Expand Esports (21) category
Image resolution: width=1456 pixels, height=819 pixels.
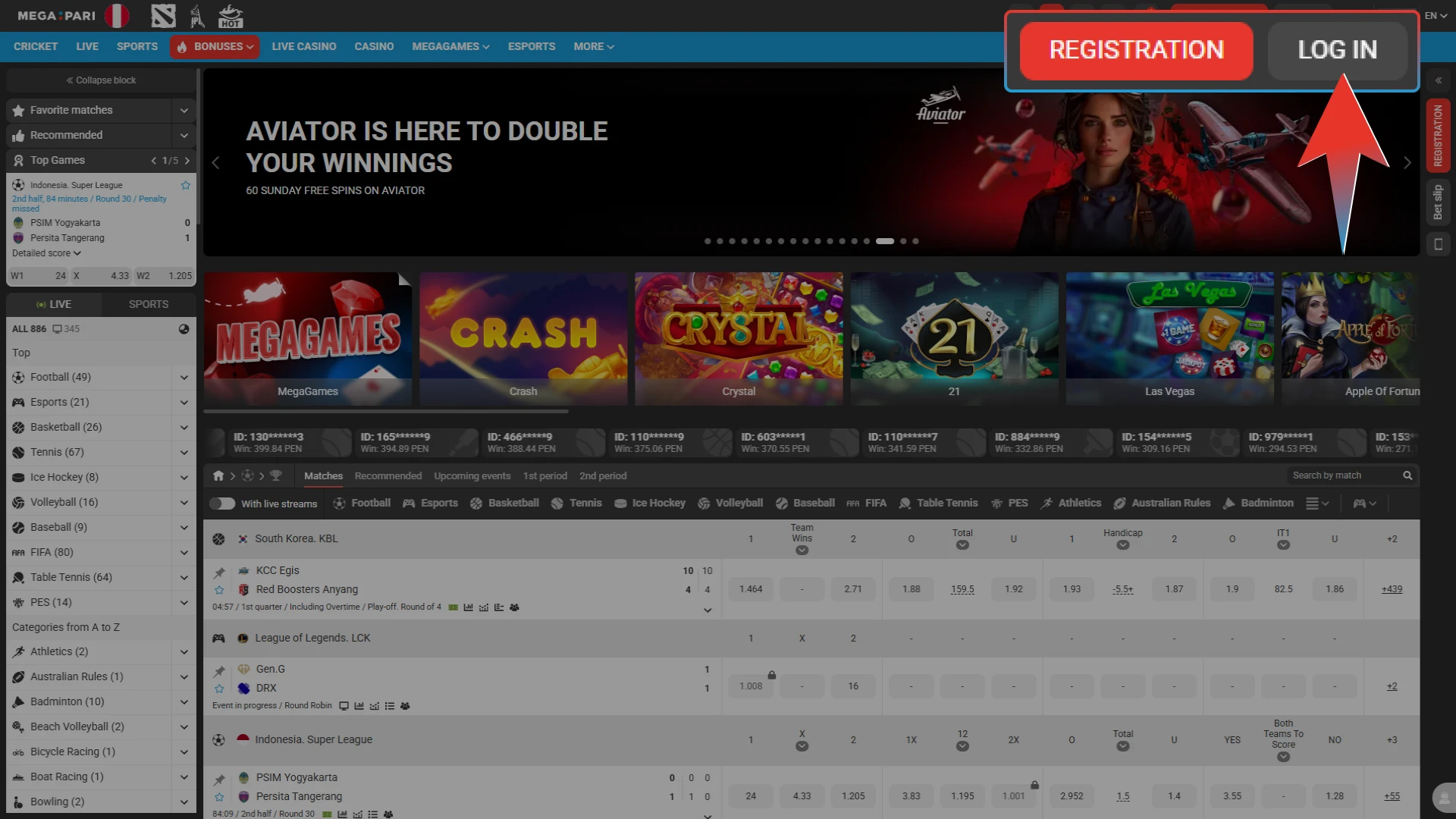tap(184, 403)
